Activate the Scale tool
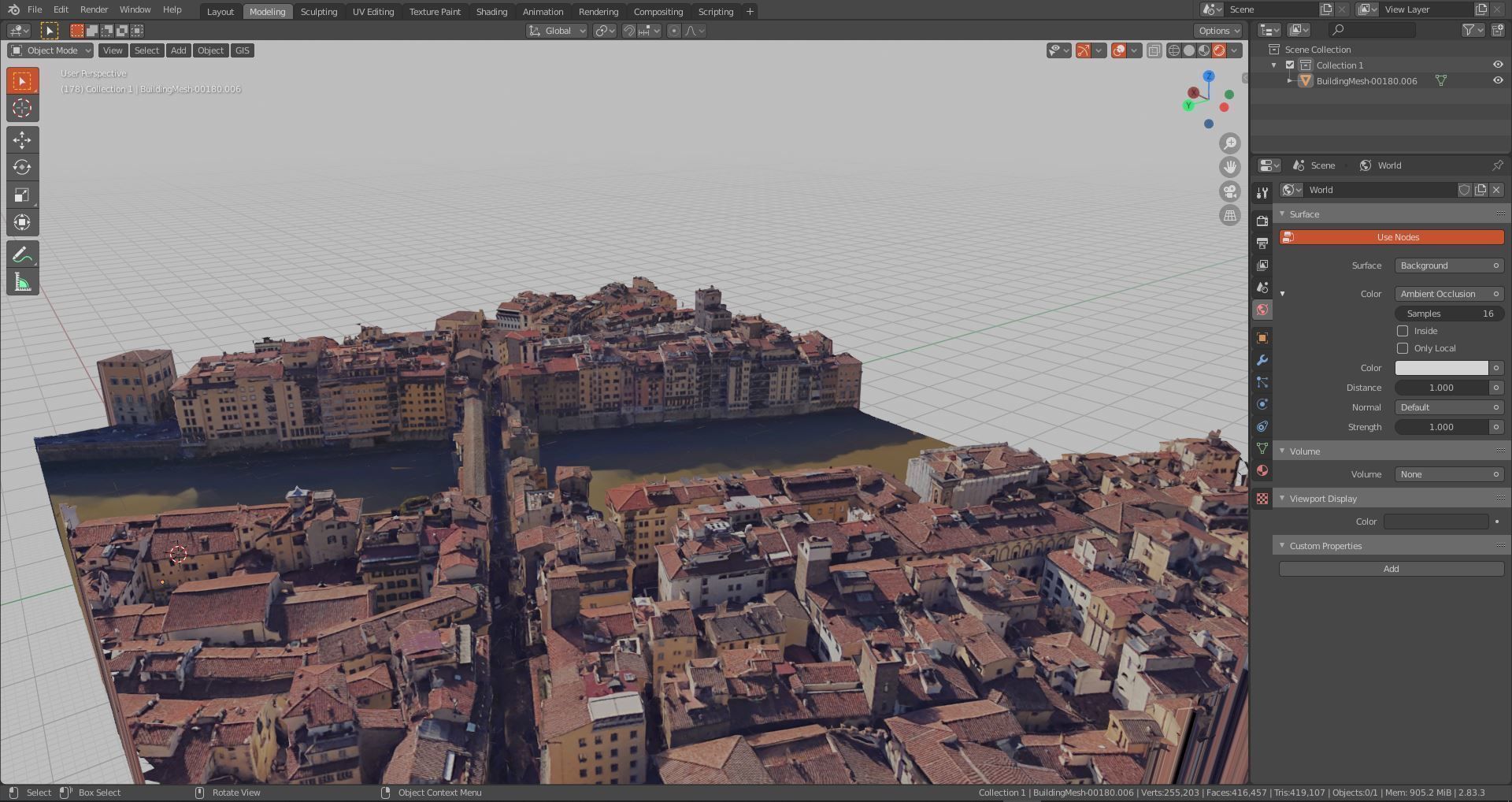Screen dimensions: 1512x802 [22, 195]
